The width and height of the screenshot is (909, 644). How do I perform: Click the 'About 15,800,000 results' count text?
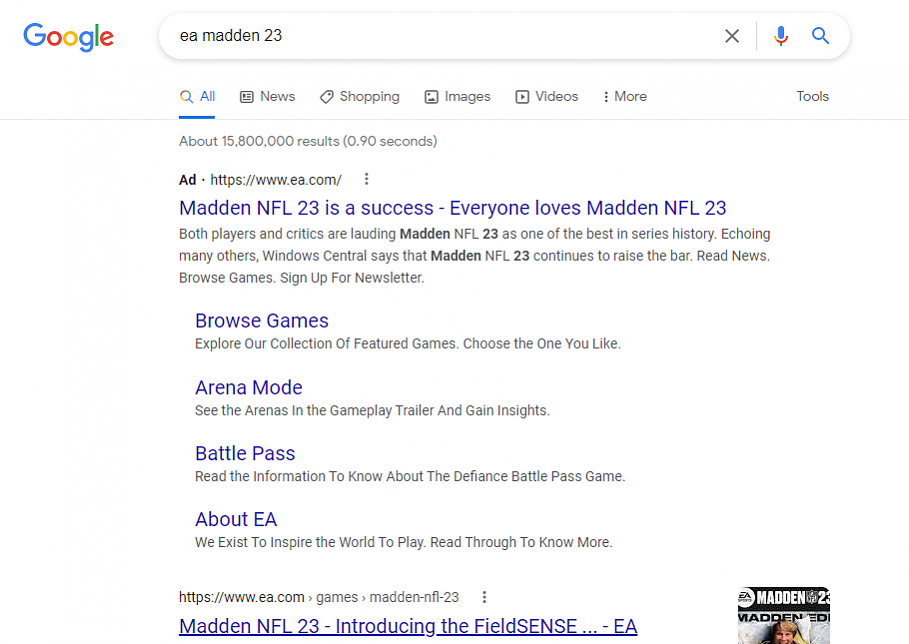coord(308,141)
